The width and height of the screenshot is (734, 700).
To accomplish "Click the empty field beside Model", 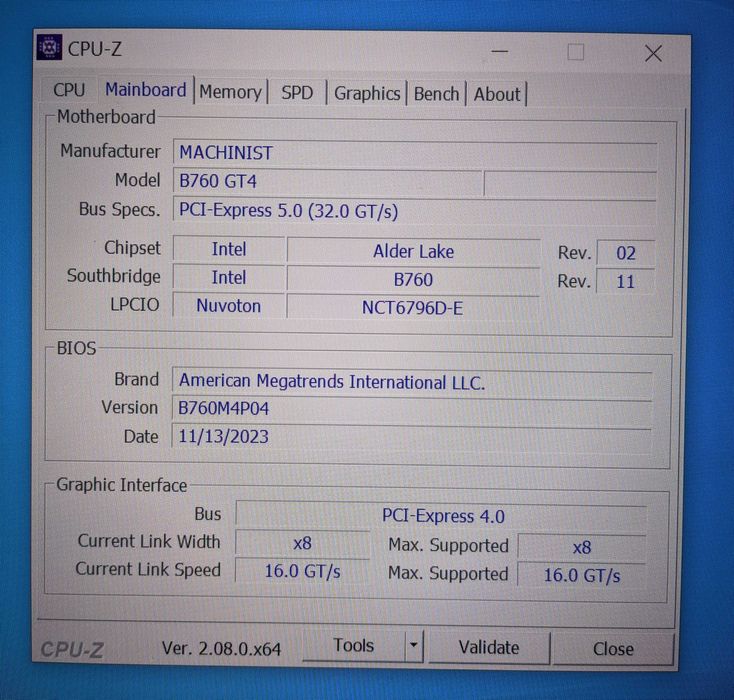I will 570,184.
